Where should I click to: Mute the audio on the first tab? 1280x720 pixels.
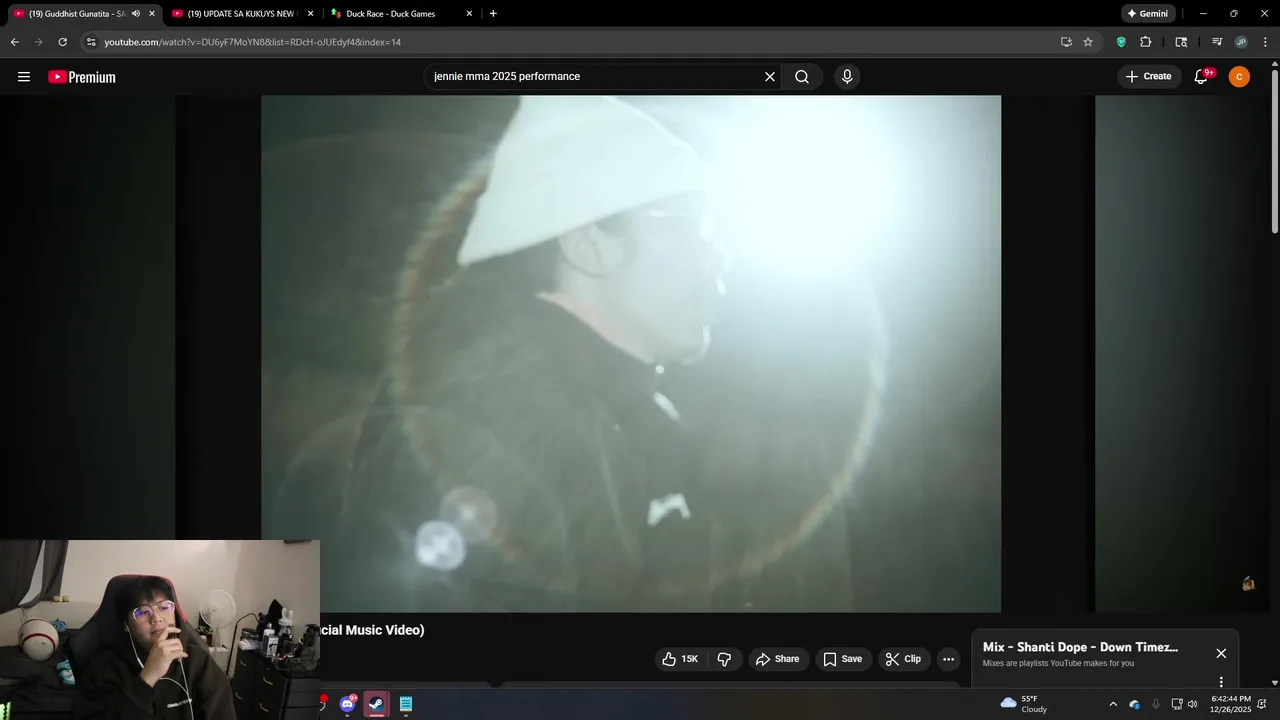pos(136,14)
